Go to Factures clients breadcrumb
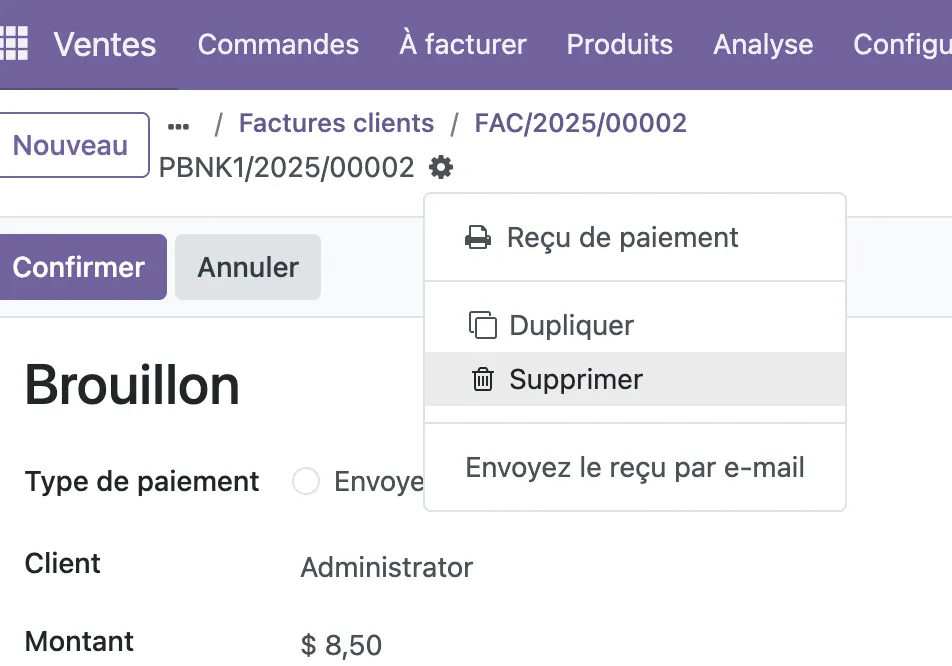Image resolution: width=952 pixels, height=666 pixels. [x=336, y=123]
